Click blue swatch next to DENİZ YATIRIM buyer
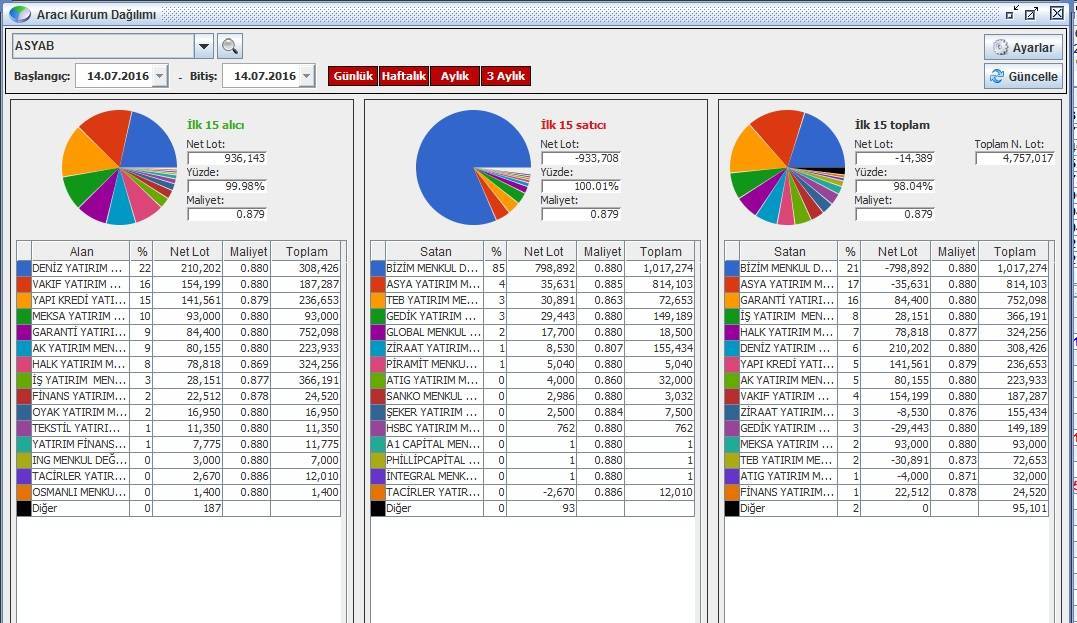 click(x=24, y=269)
